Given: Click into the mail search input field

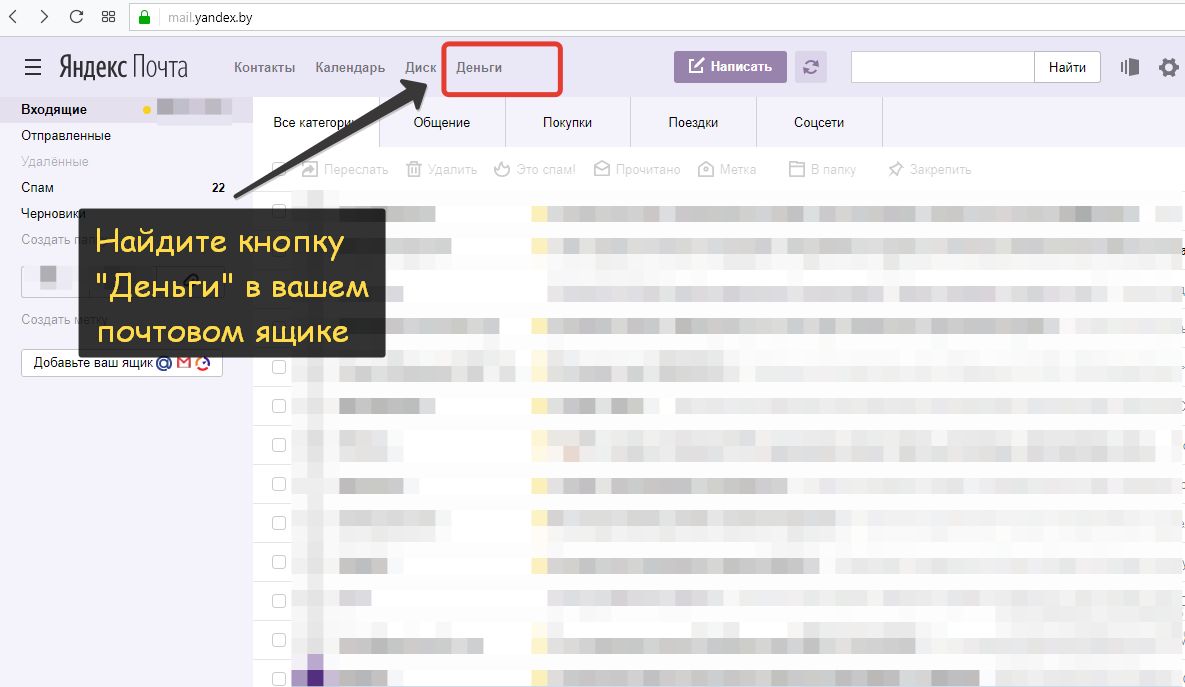Looking at the screenshot, I should [x=941, y=67].
